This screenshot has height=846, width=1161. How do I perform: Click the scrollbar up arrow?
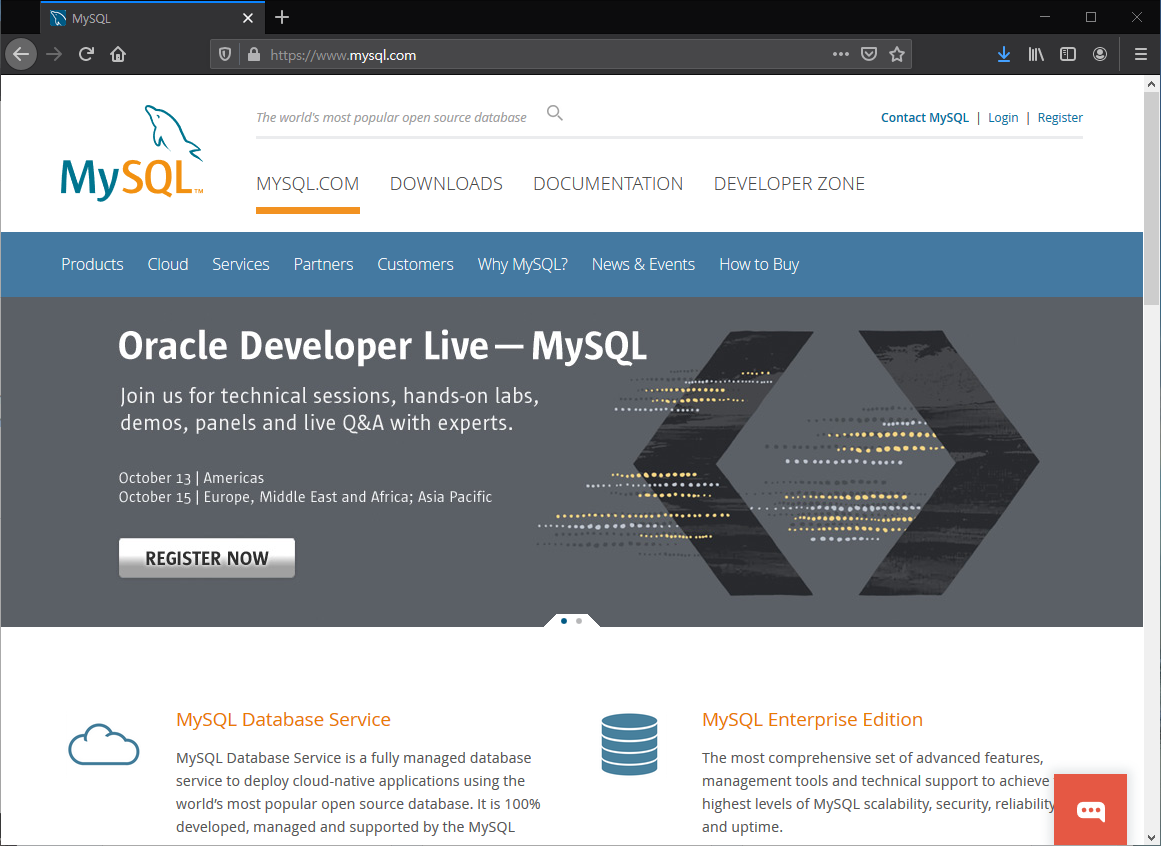pyautogui.click(x=1151, y=84)
